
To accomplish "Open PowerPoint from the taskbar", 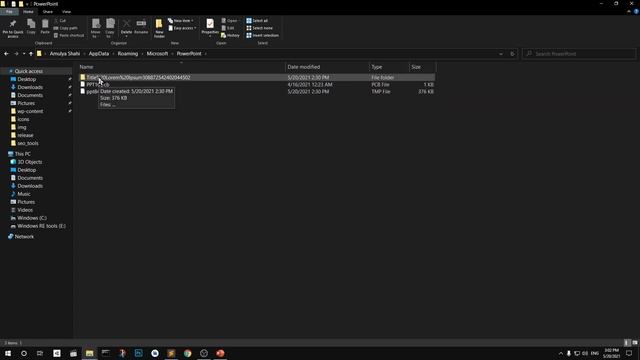I will click(x=220, y=353).
